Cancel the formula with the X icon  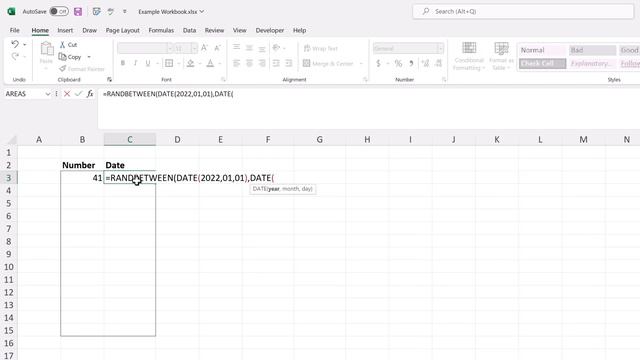(x=67, y=94)
